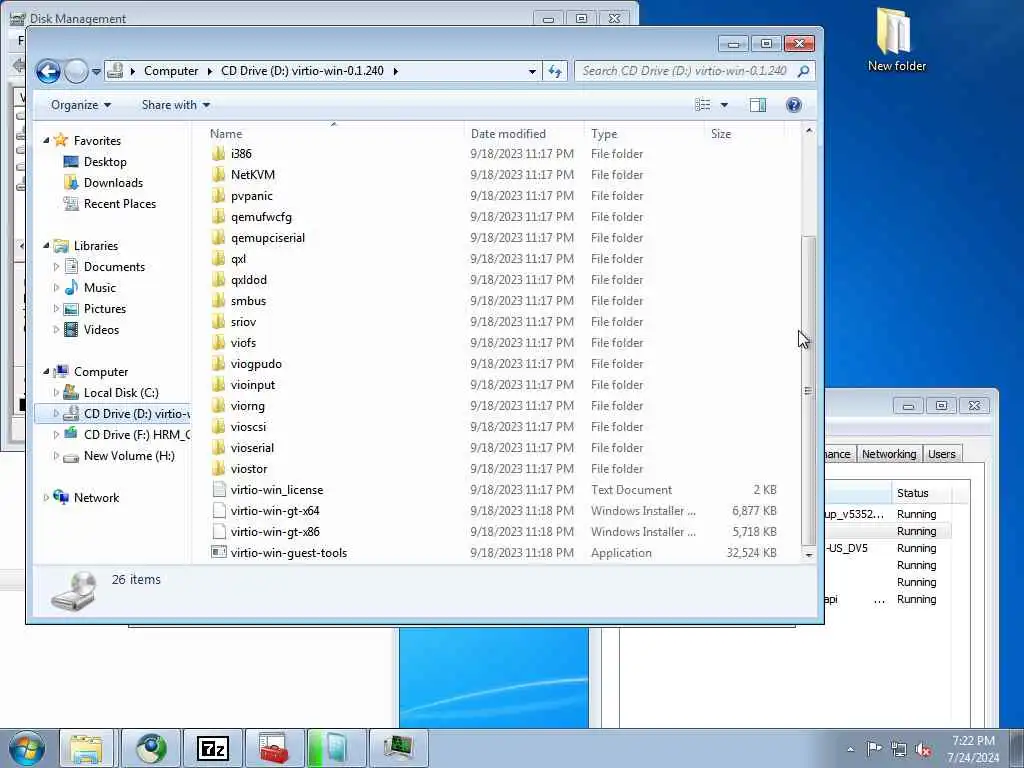Select the vioinput folder icon
The width and height of the screenshot is (1024, 768).
click(219, 385)
